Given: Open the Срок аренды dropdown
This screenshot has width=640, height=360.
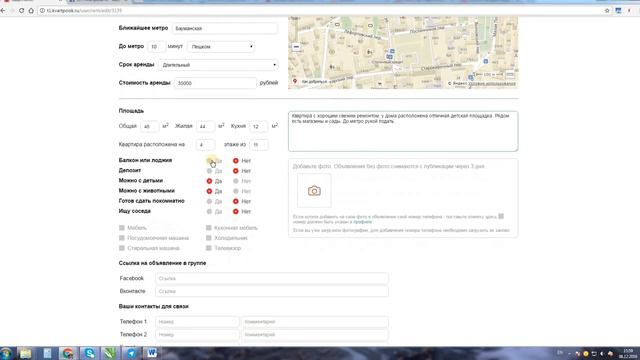Looking at the screenshot, I should coord(218,65).
